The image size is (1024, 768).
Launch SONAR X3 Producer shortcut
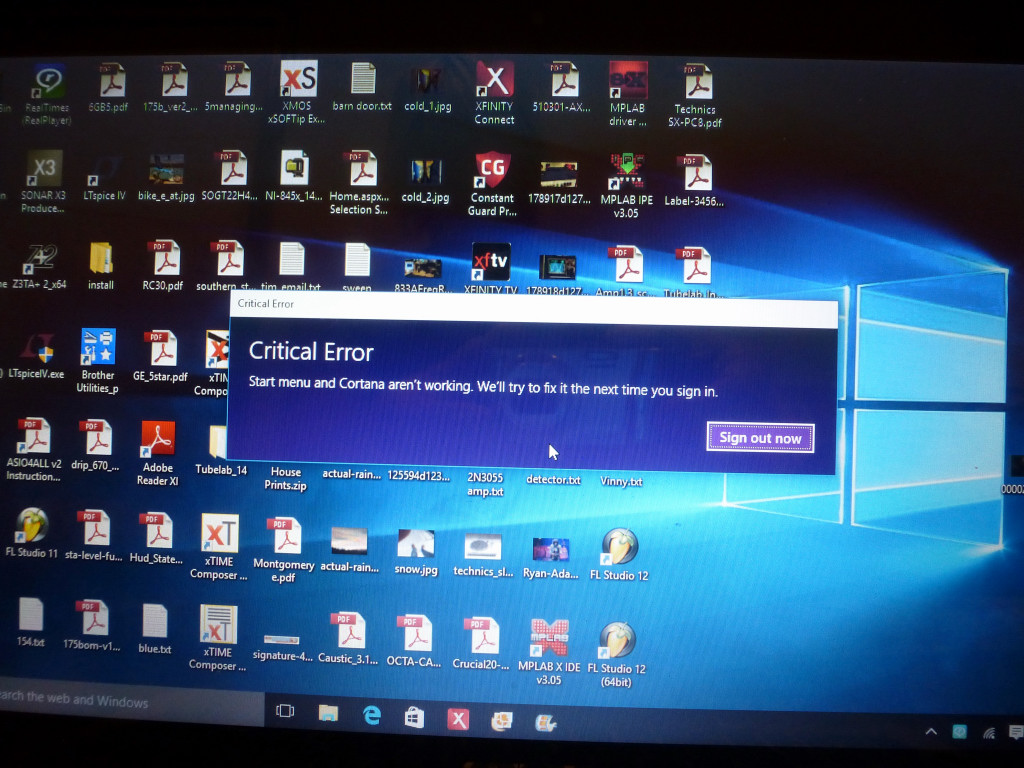coord(43,183)
